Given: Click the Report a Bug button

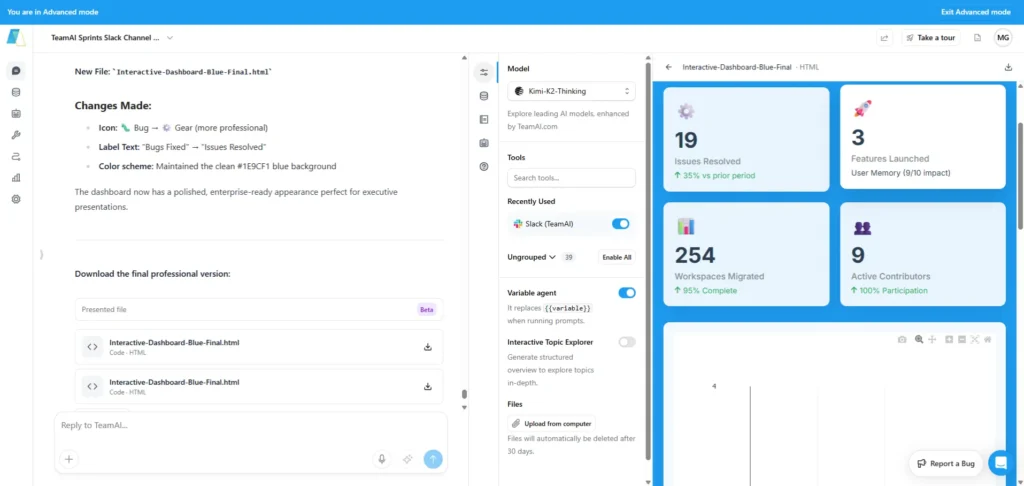Looking at the screenshot, I should (946, 463).
